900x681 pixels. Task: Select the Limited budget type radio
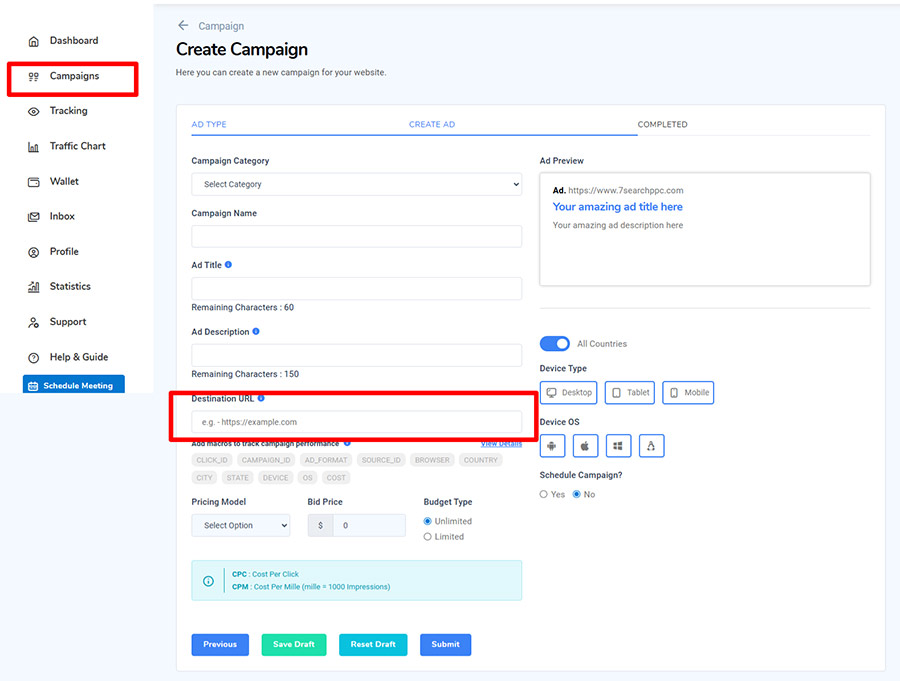point(428,537)
